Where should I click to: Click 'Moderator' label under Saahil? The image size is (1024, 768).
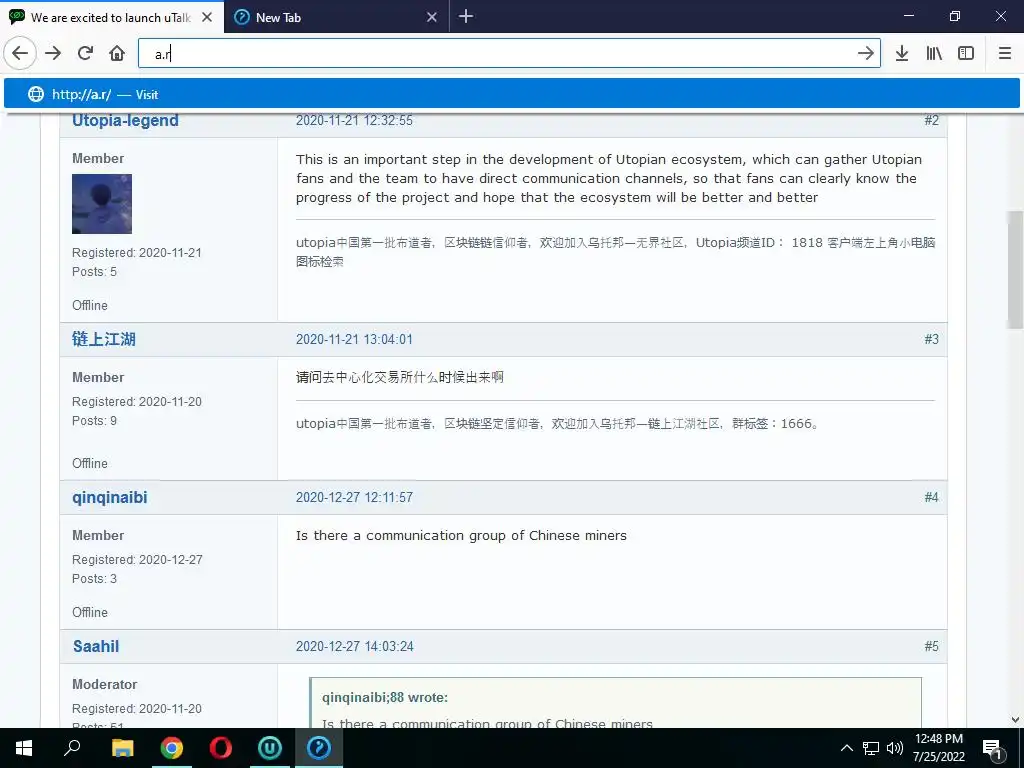point(104,684)
